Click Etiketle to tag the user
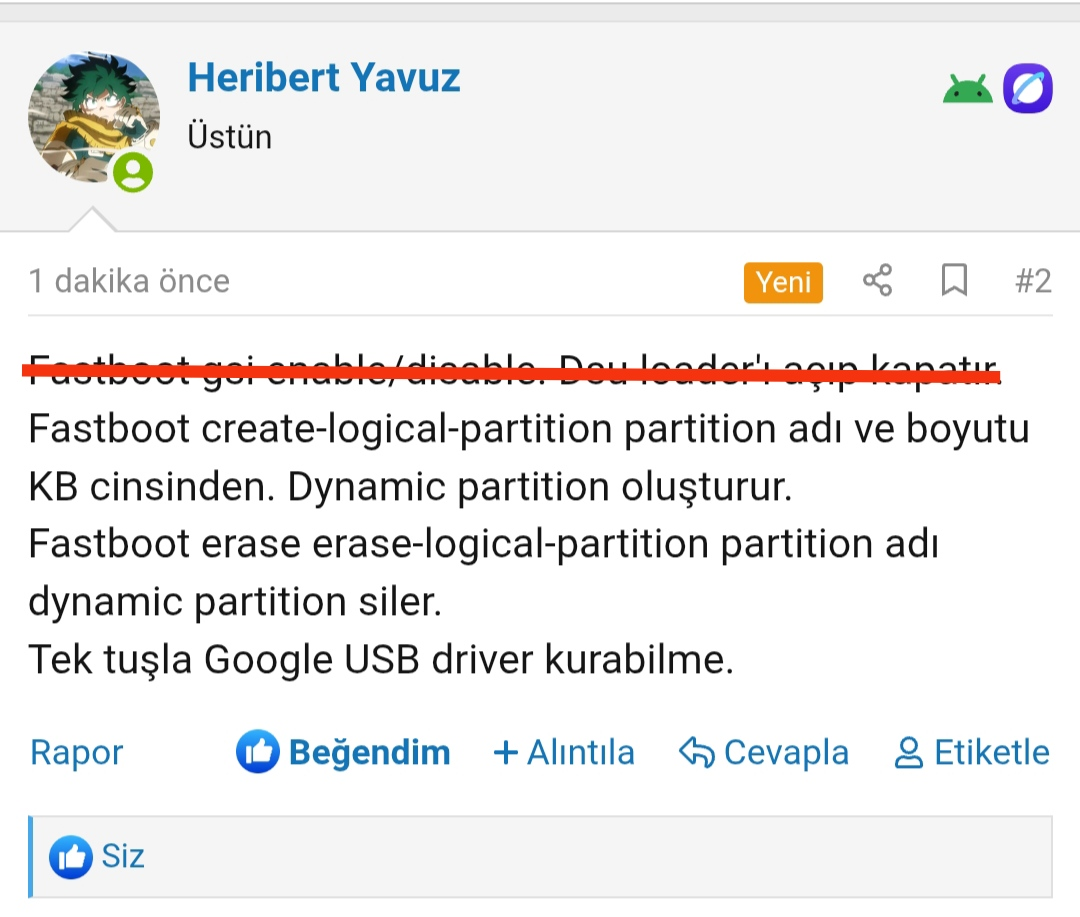The height and width of the screenshot is (917, 1080). pos(972,752)
